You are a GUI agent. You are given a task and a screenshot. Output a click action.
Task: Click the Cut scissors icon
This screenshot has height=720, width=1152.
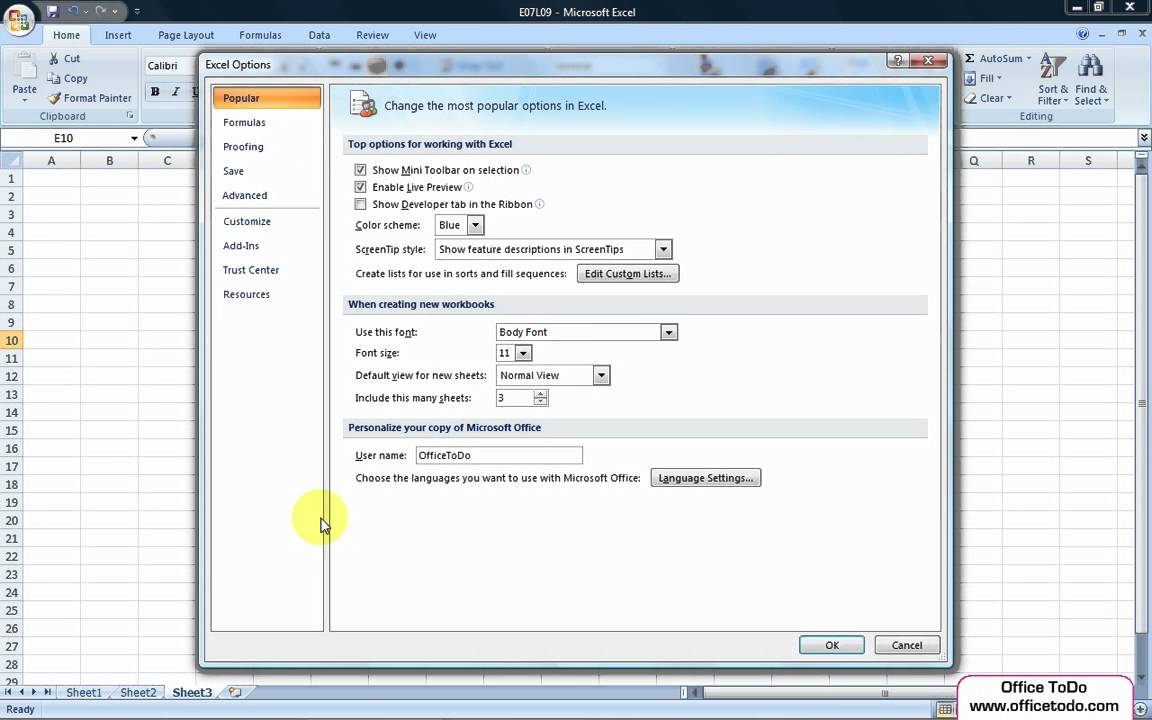(x=54, y=58)
